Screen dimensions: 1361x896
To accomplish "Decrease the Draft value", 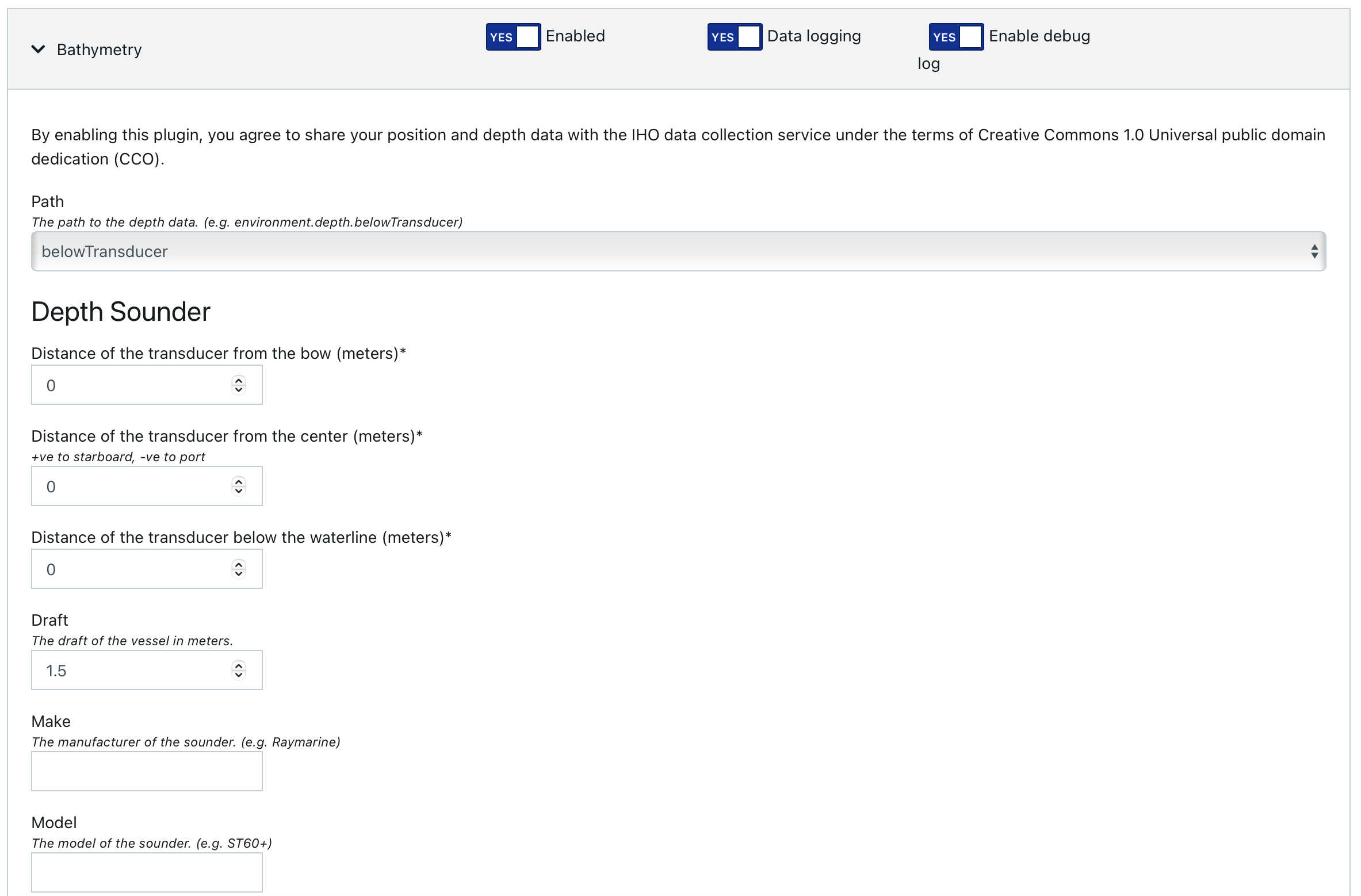I will pos(239,675).
